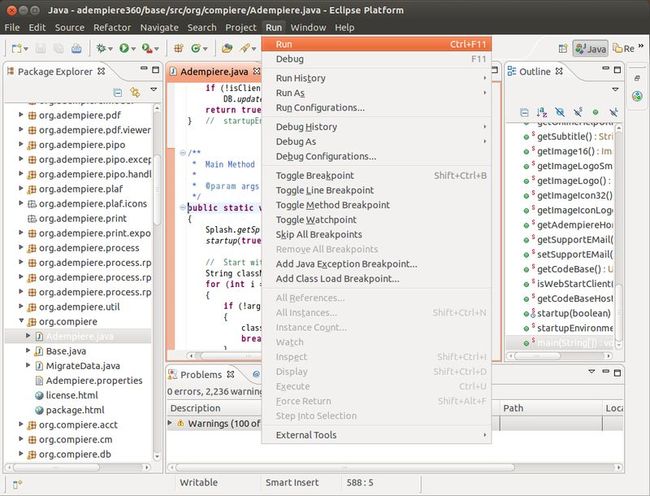Switch to the Re perspective button
This screenshot has width=650, height=496.
pos(624,48)
